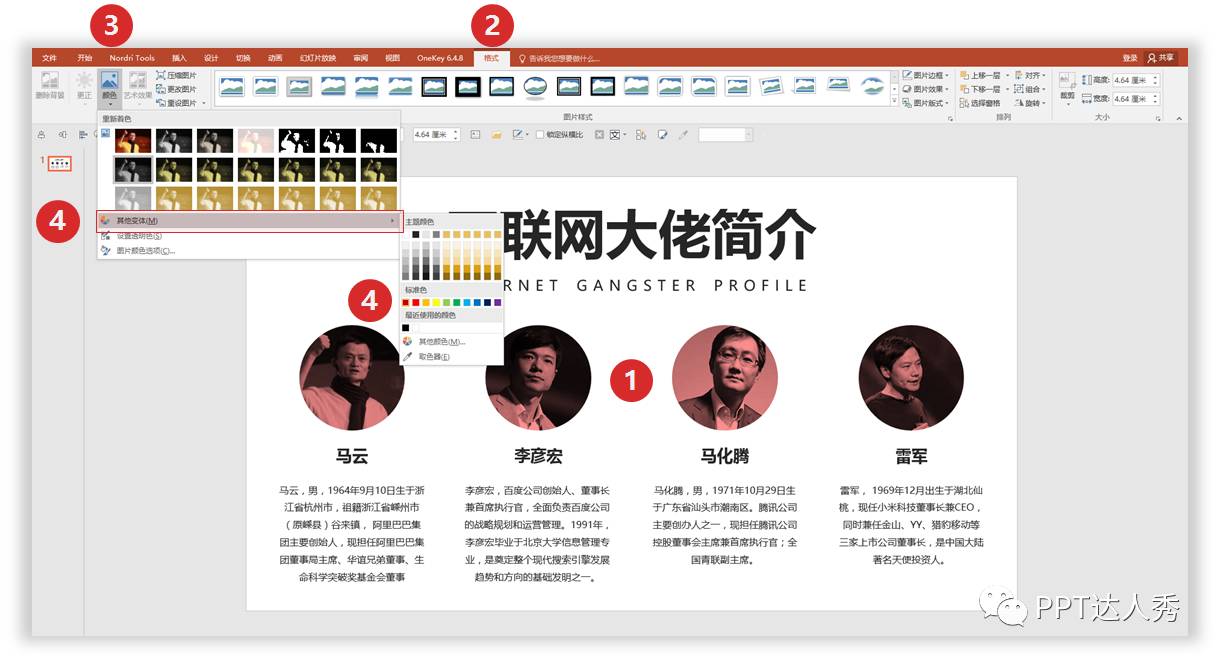Open the Rotate (旋转) dropdown

coord(1029,103)
